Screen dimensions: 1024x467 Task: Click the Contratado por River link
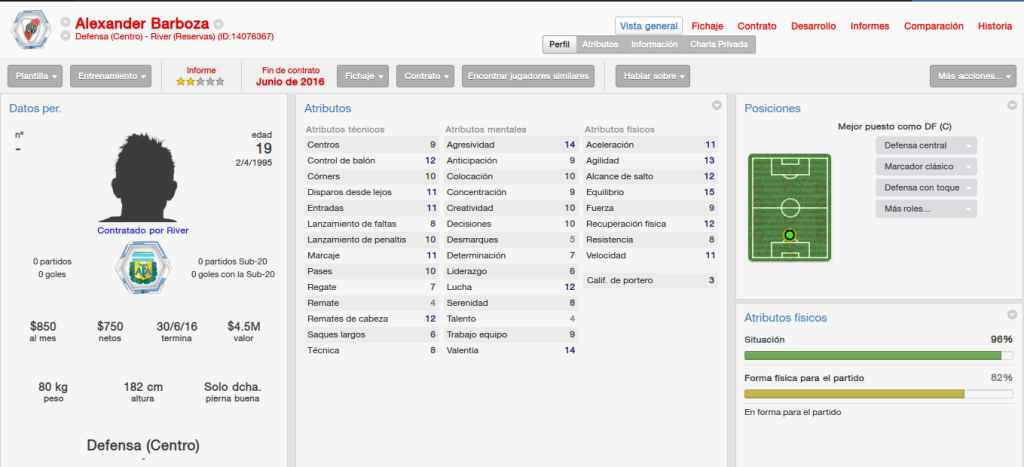pos(143,231)
